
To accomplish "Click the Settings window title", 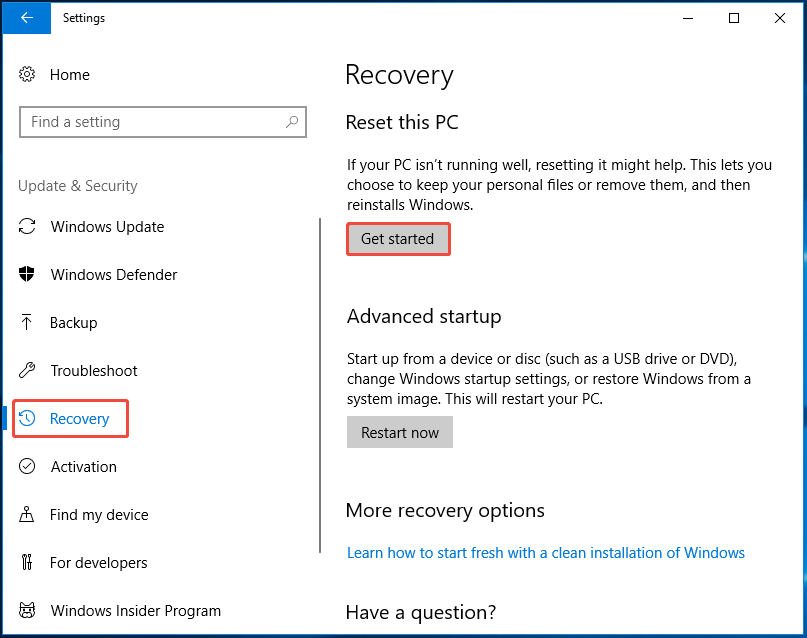I will [x=83, y=18].
